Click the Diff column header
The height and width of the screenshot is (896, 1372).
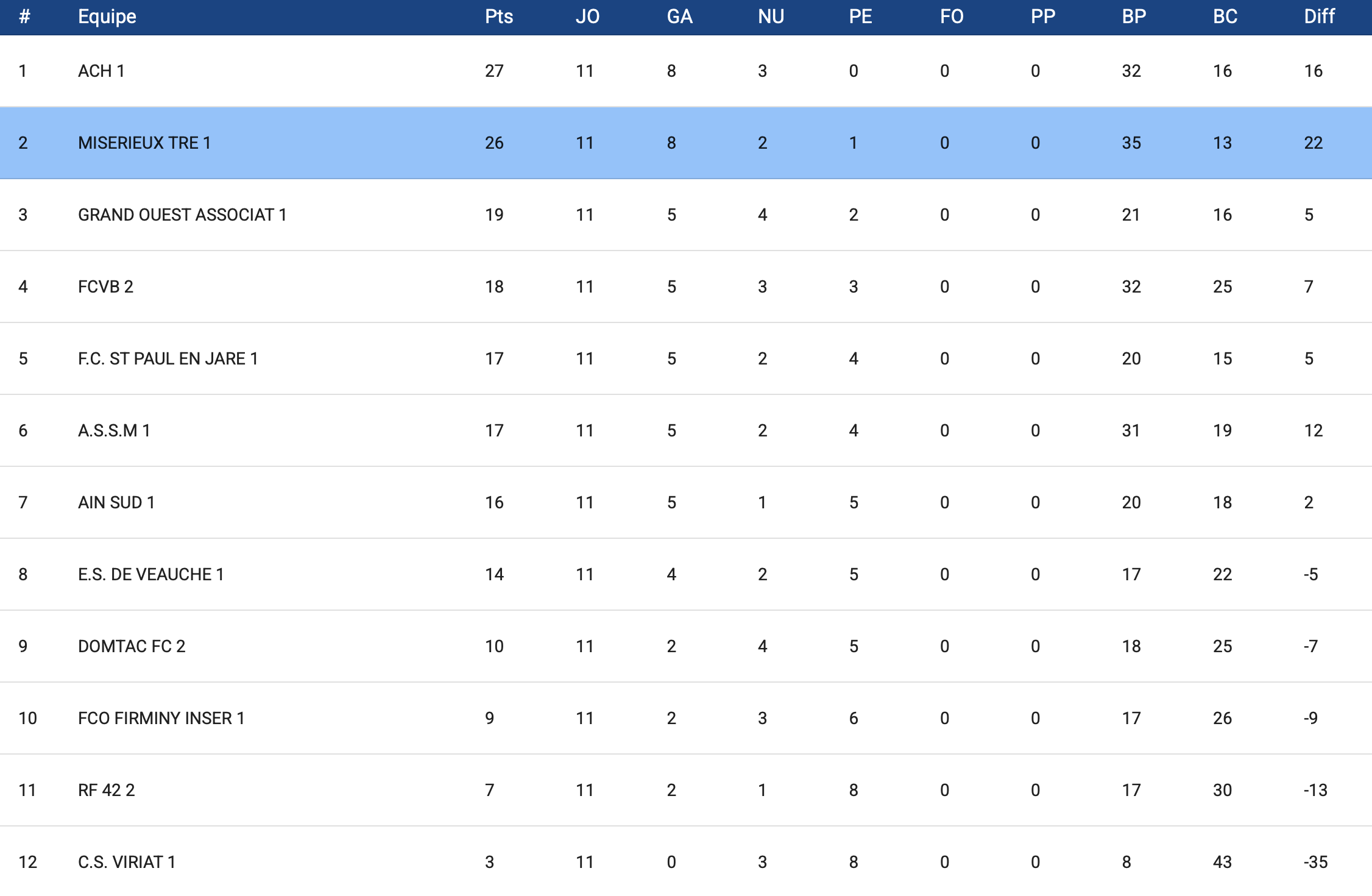(x=1319, y=16)
